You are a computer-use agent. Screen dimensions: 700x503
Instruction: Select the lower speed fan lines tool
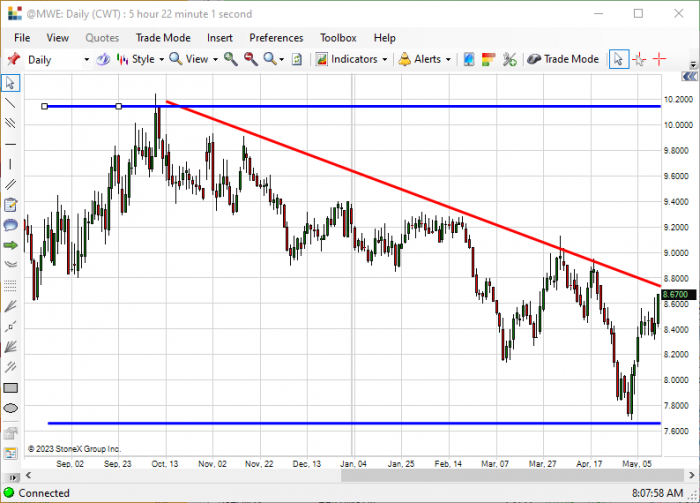coord(10,347)
